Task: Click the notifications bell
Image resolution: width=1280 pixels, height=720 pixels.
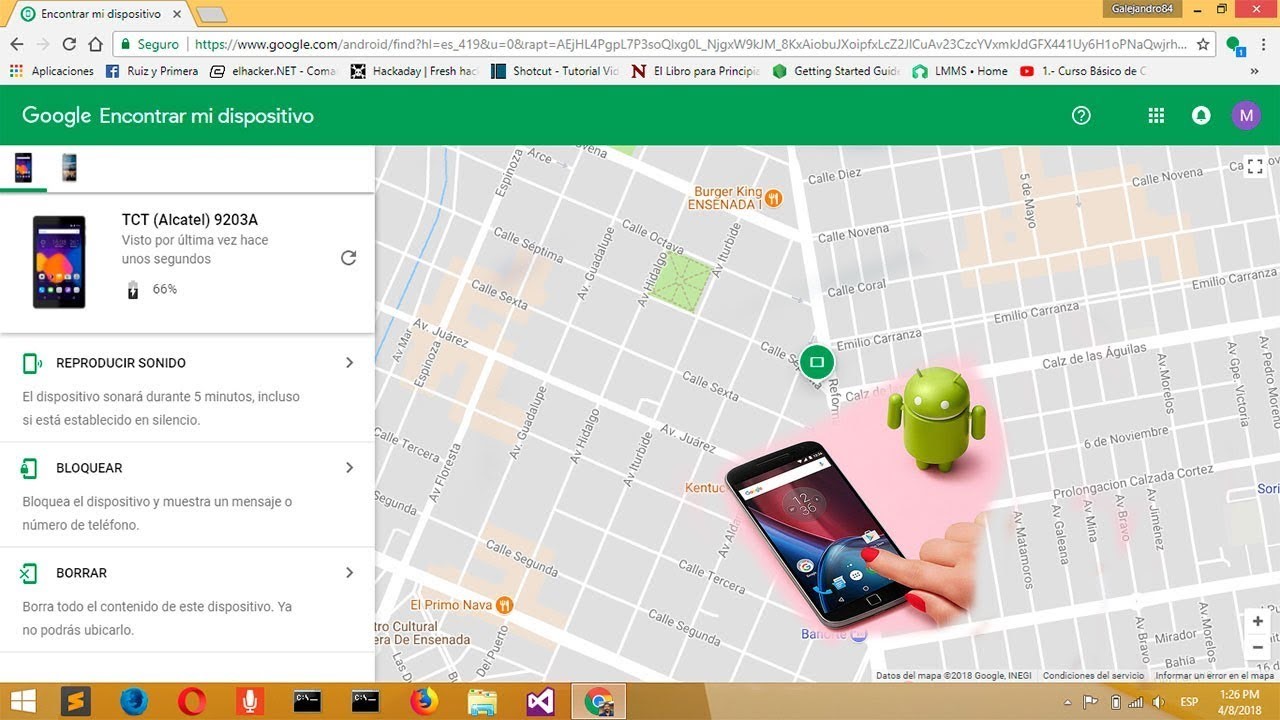Action: tap(1201, 115)
